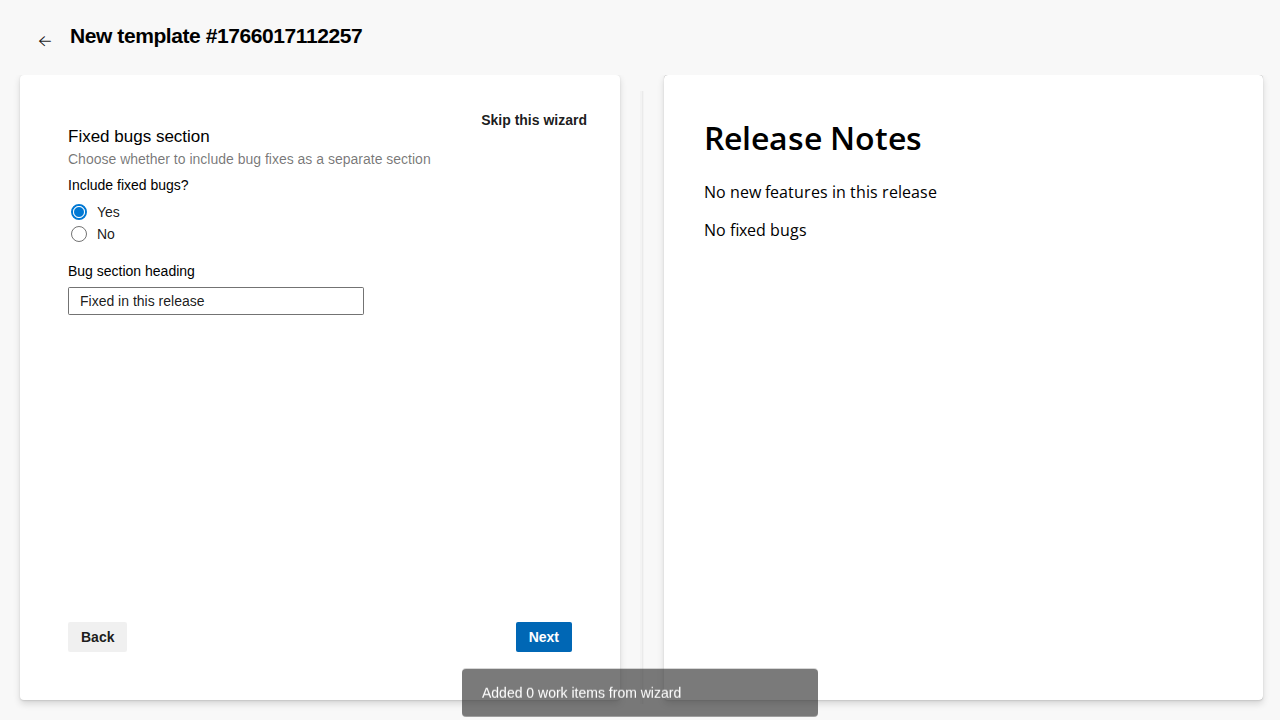Click the 'No' option label text
The width and height of the screenshot is (1280, 720).
[x=106, y=234]
